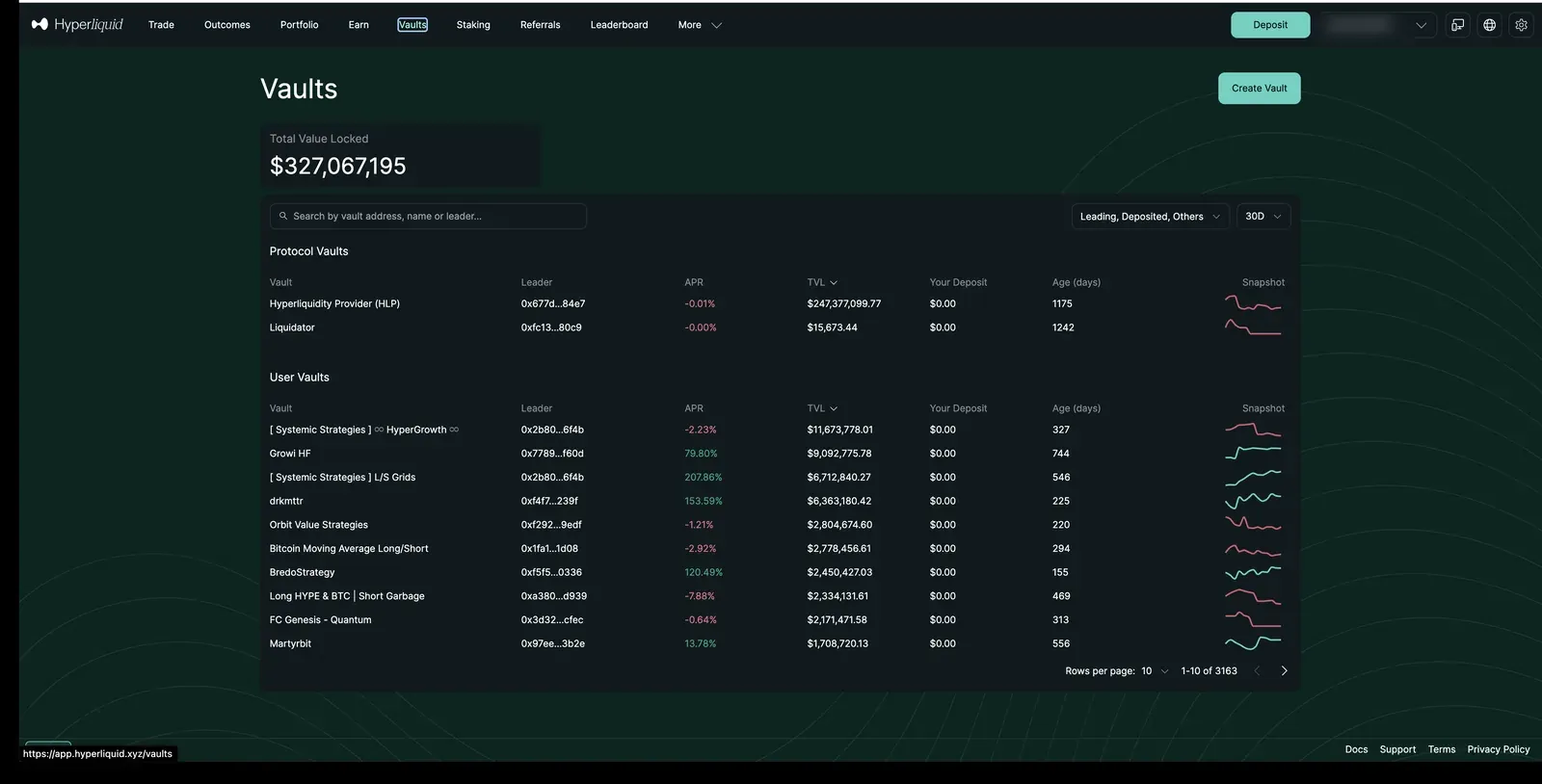Open the Martyrbit vault
Image resolution: width=1542 pixels, height=784 pixels.
pos(290,643)
